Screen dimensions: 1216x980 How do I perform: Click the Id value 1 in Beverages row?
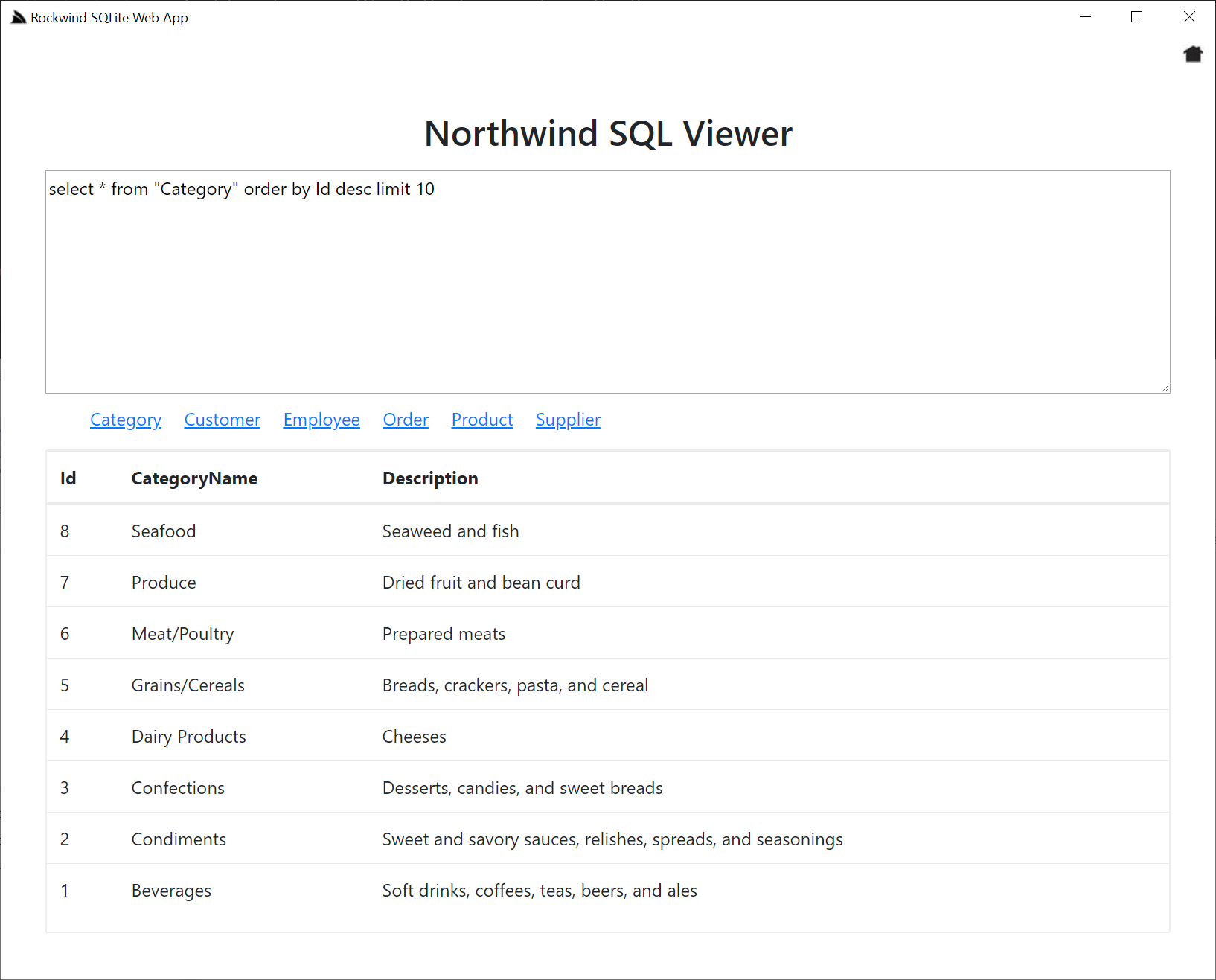point(65,891)
